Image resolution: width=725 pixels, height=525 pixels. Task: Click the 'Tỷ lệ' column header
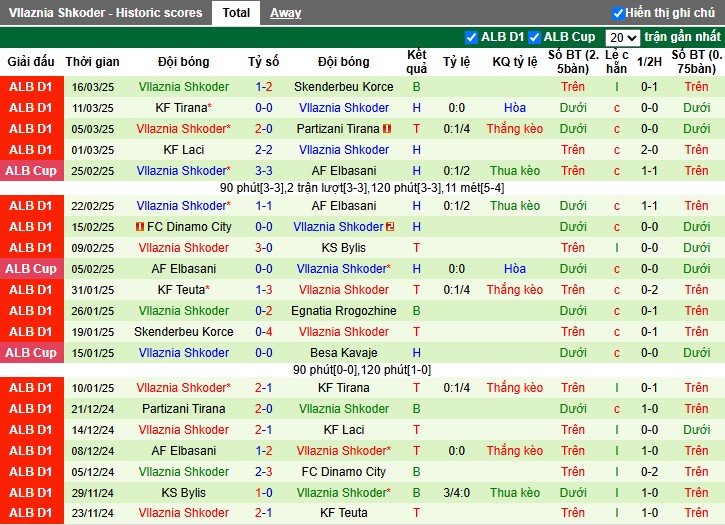click(x=456, y=62)
